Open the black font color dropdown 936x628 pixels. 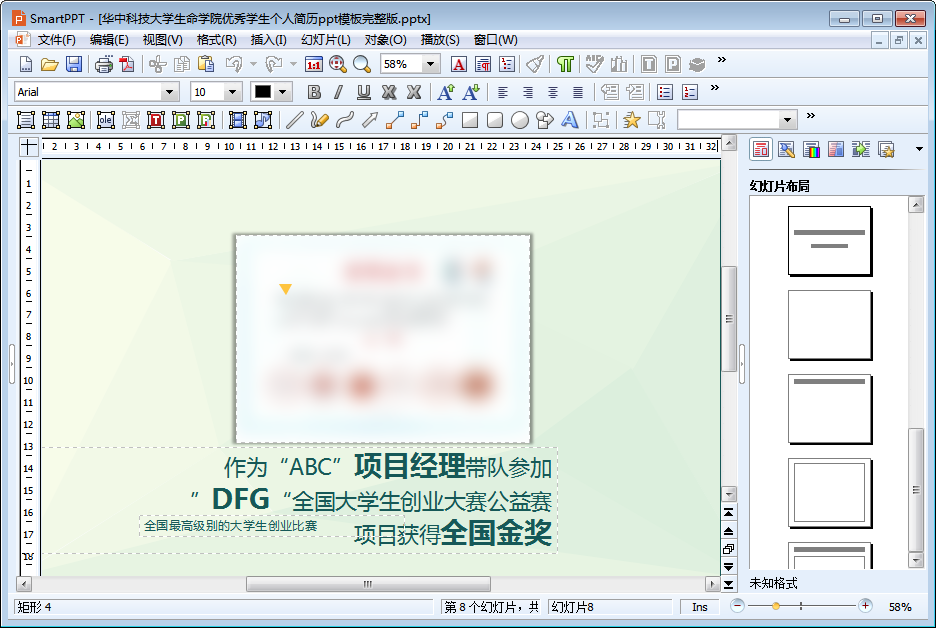click(283, 92)
